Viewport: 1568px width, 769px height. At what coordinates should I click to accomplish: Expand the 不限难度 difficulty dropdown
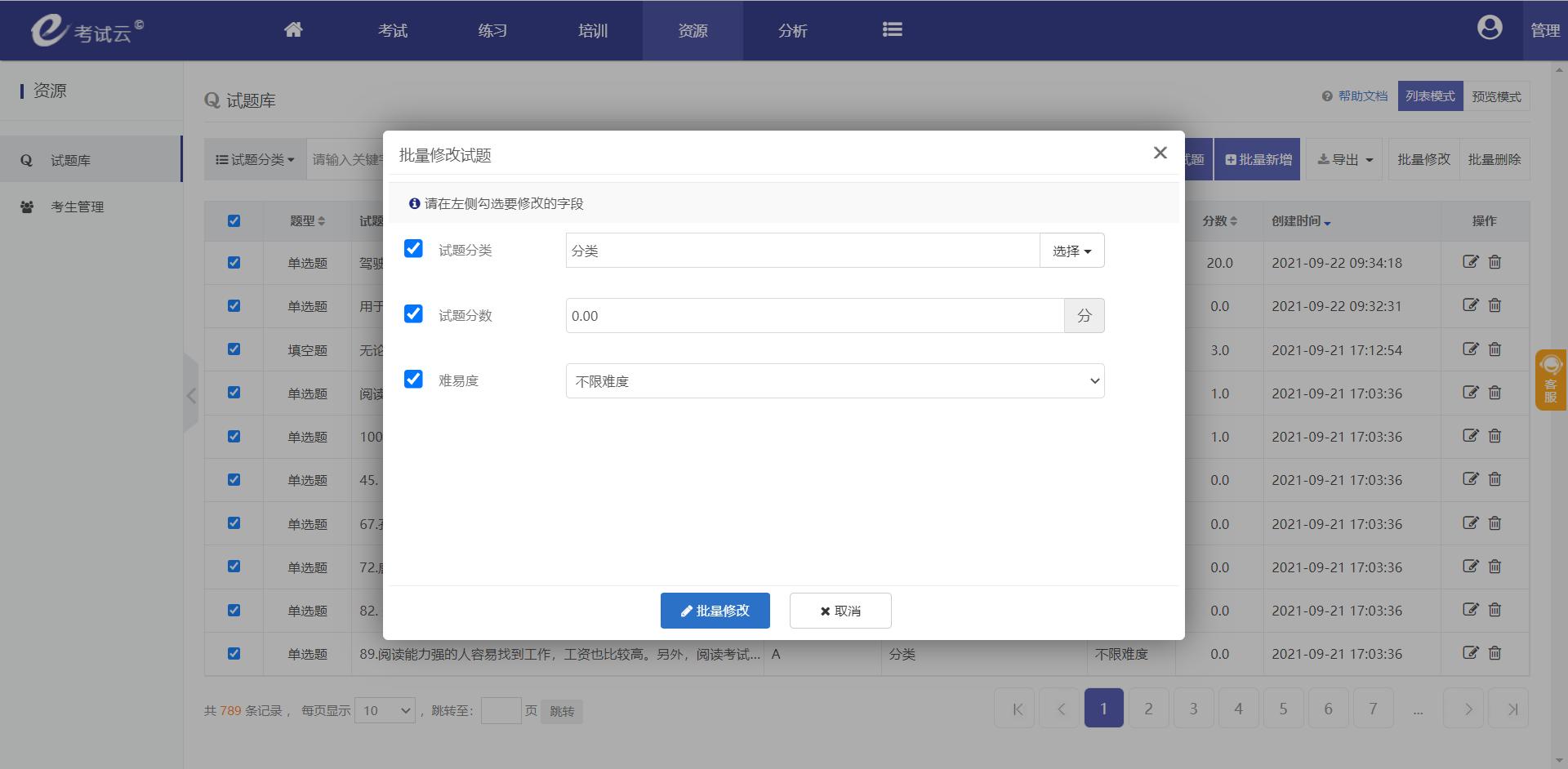click(x=835, y=381)
